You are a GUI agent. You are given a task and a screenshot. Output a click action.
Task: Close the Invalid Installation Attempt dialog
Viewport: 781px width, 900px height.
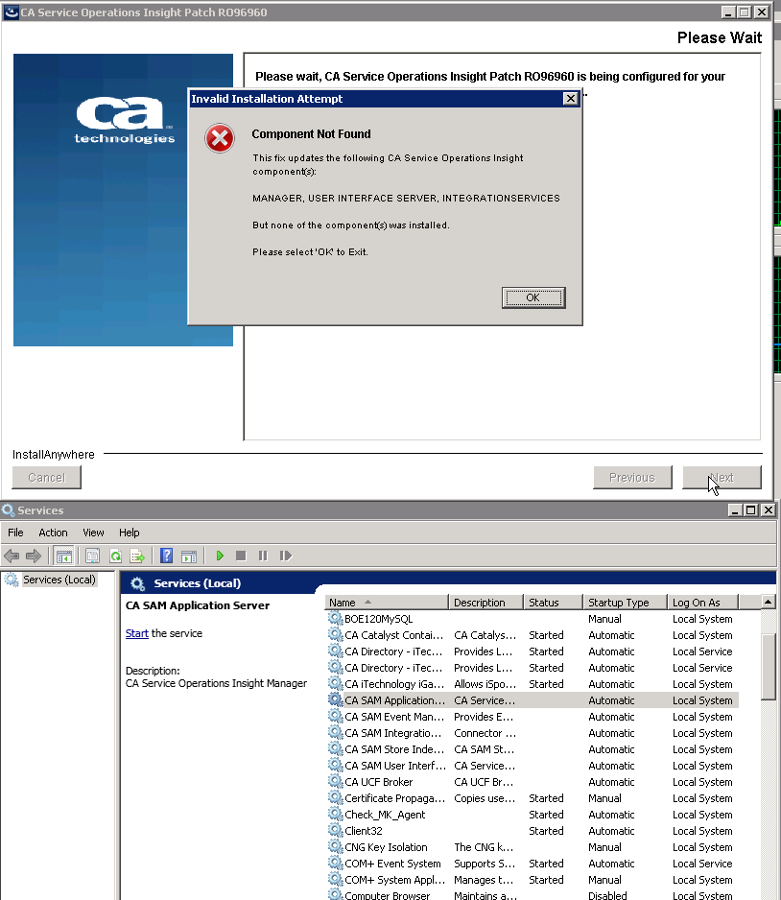pyautogui.click(x=570, y=99)
